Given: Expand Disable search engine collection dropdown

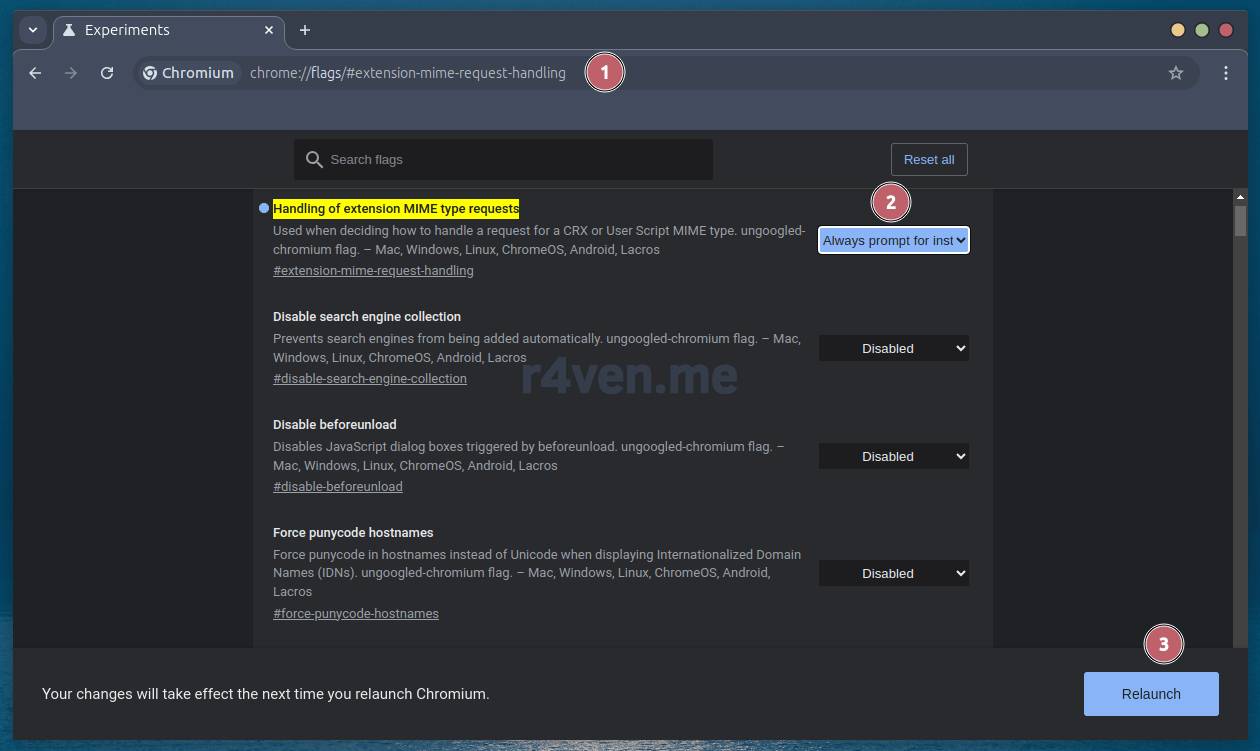Looking at the screenshot, I should 893,349.
